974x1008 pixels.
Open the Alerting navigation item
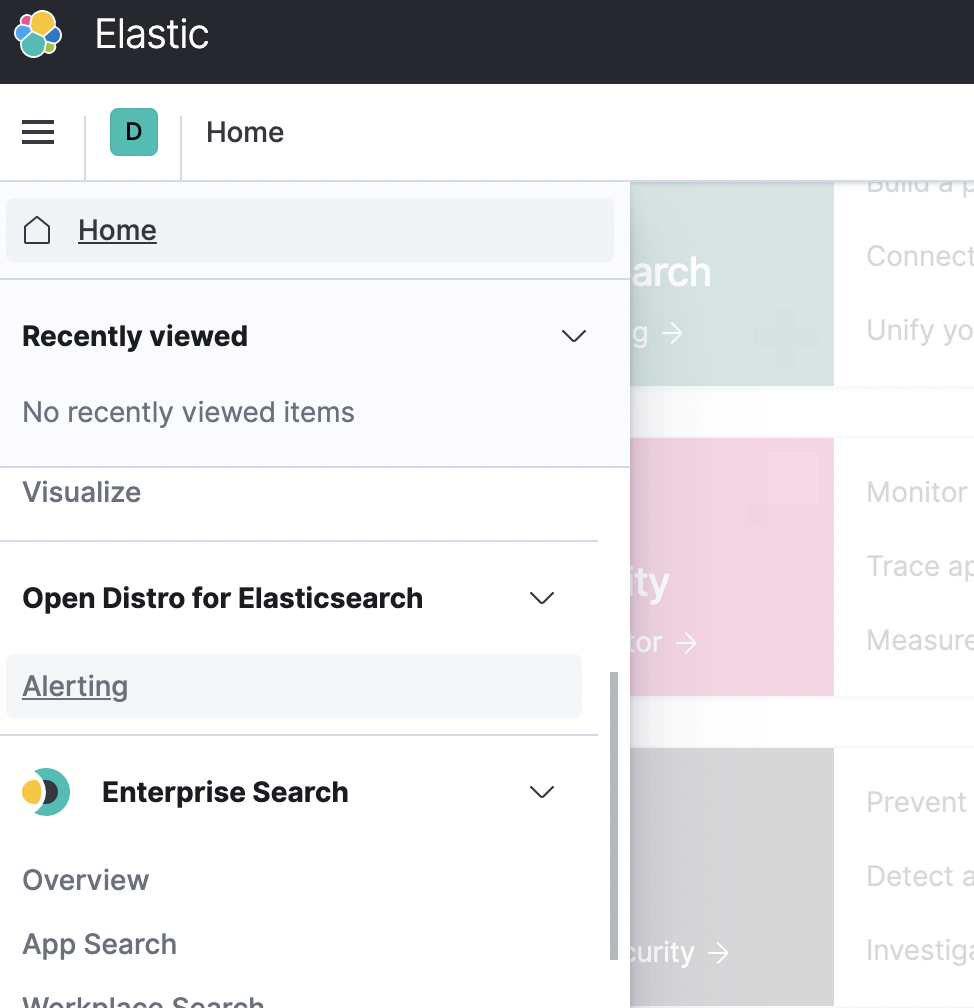pyautogui.click(x=294, y=686)
